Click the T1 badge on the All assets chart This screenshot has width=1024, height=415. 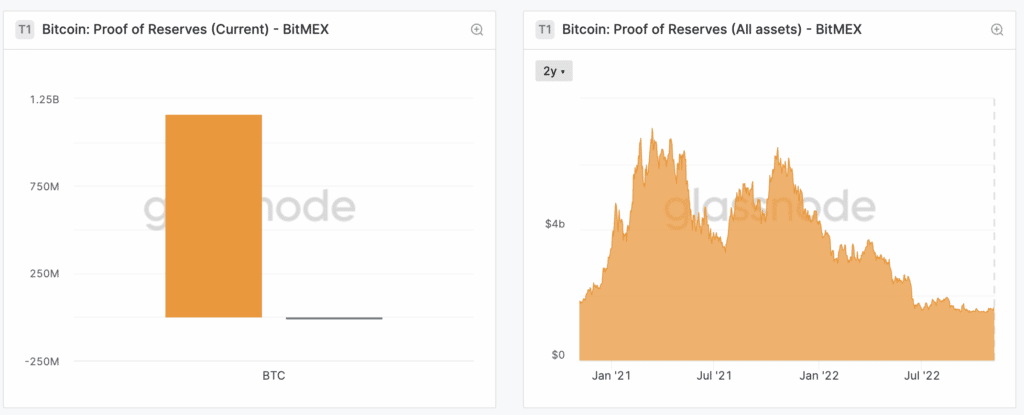(545, 30)
